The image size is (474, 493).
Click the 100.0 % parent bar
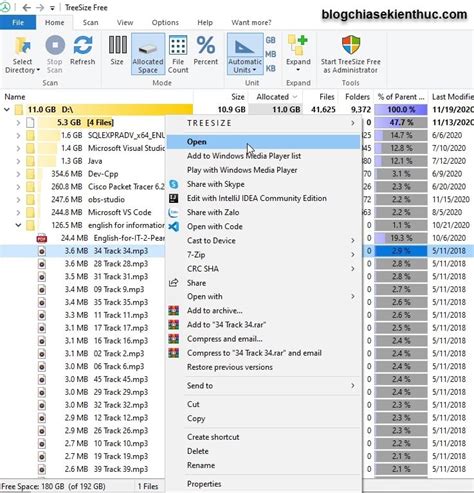click(x=401, y=109)
